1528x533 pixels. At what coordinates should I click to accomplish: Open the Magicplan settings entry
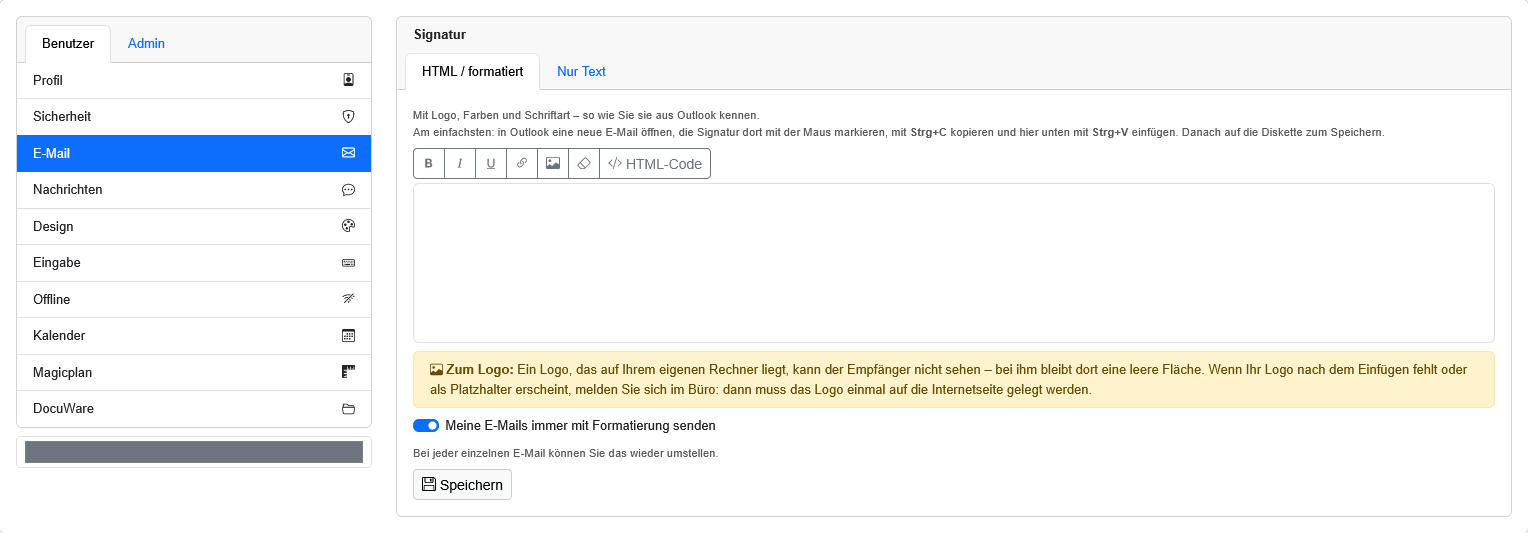(194, 372)
